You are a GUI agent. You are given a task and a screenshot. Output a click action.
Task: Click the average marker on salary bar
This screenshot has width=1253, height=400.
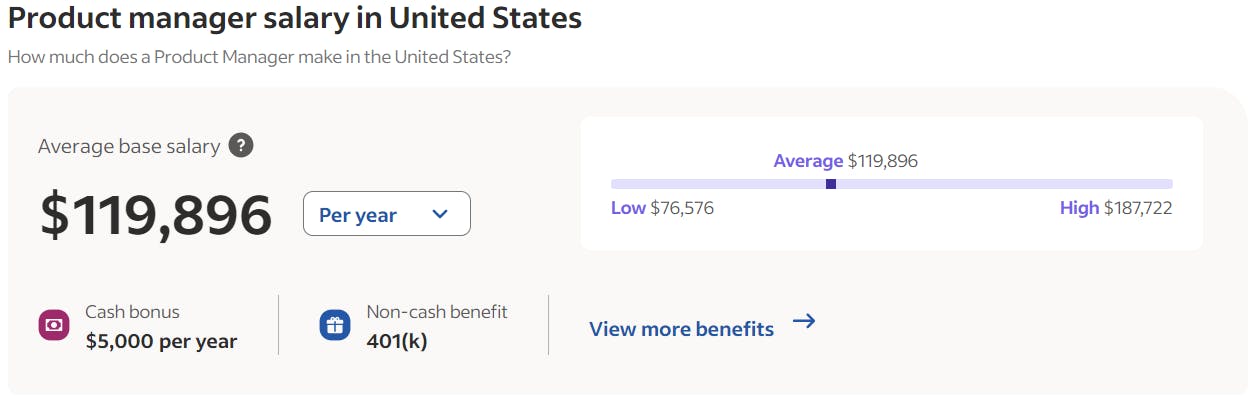[x=831, y=184]
